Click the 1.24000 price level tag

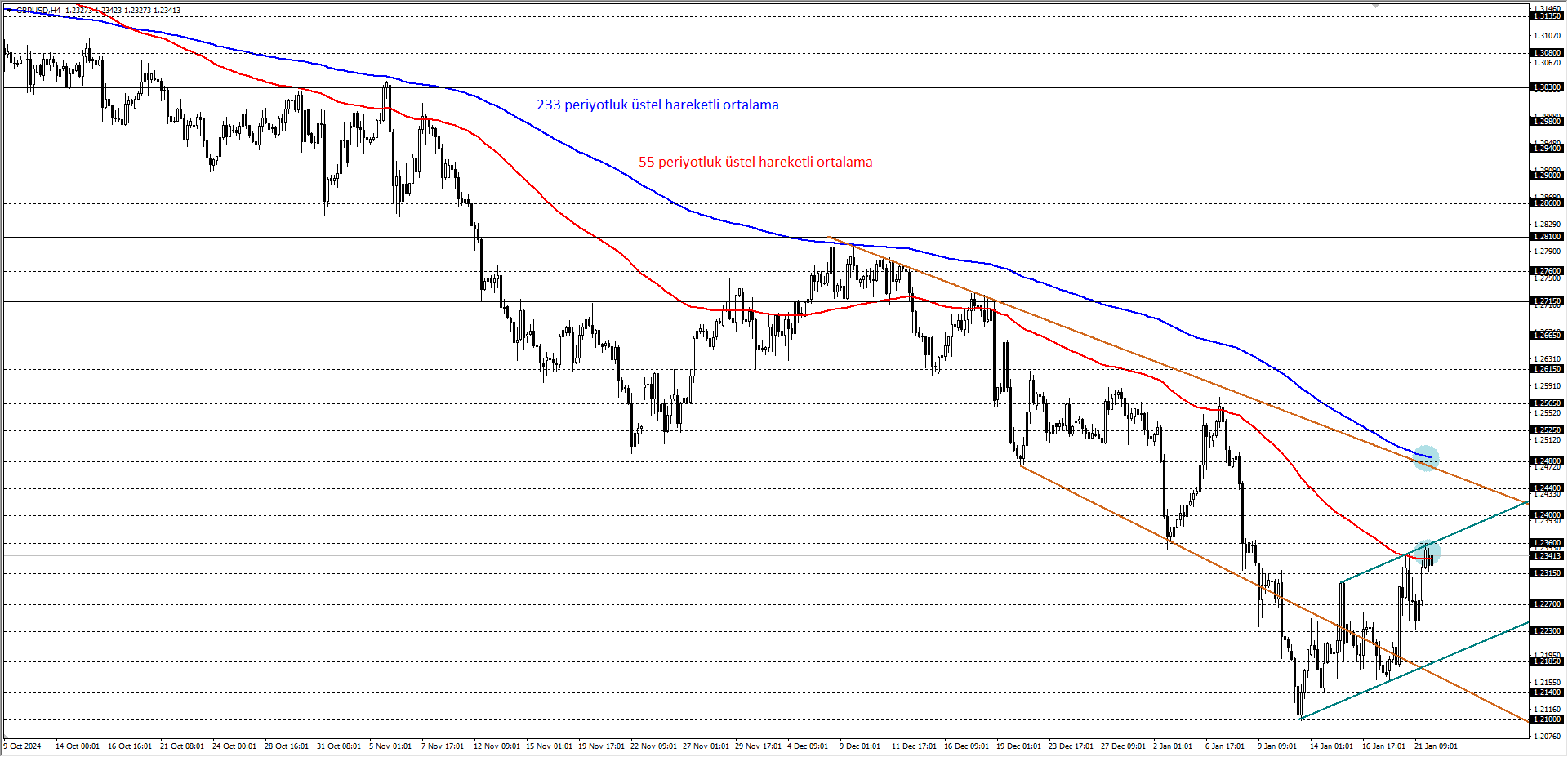click(1547, 515)
